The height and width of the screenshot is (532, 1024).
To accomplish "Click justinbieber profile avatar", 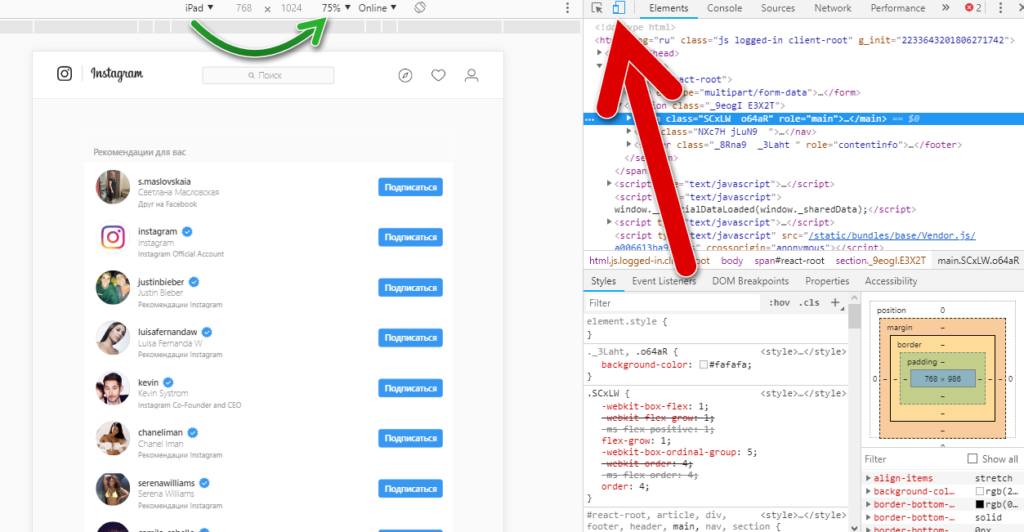I will point(112,287).
